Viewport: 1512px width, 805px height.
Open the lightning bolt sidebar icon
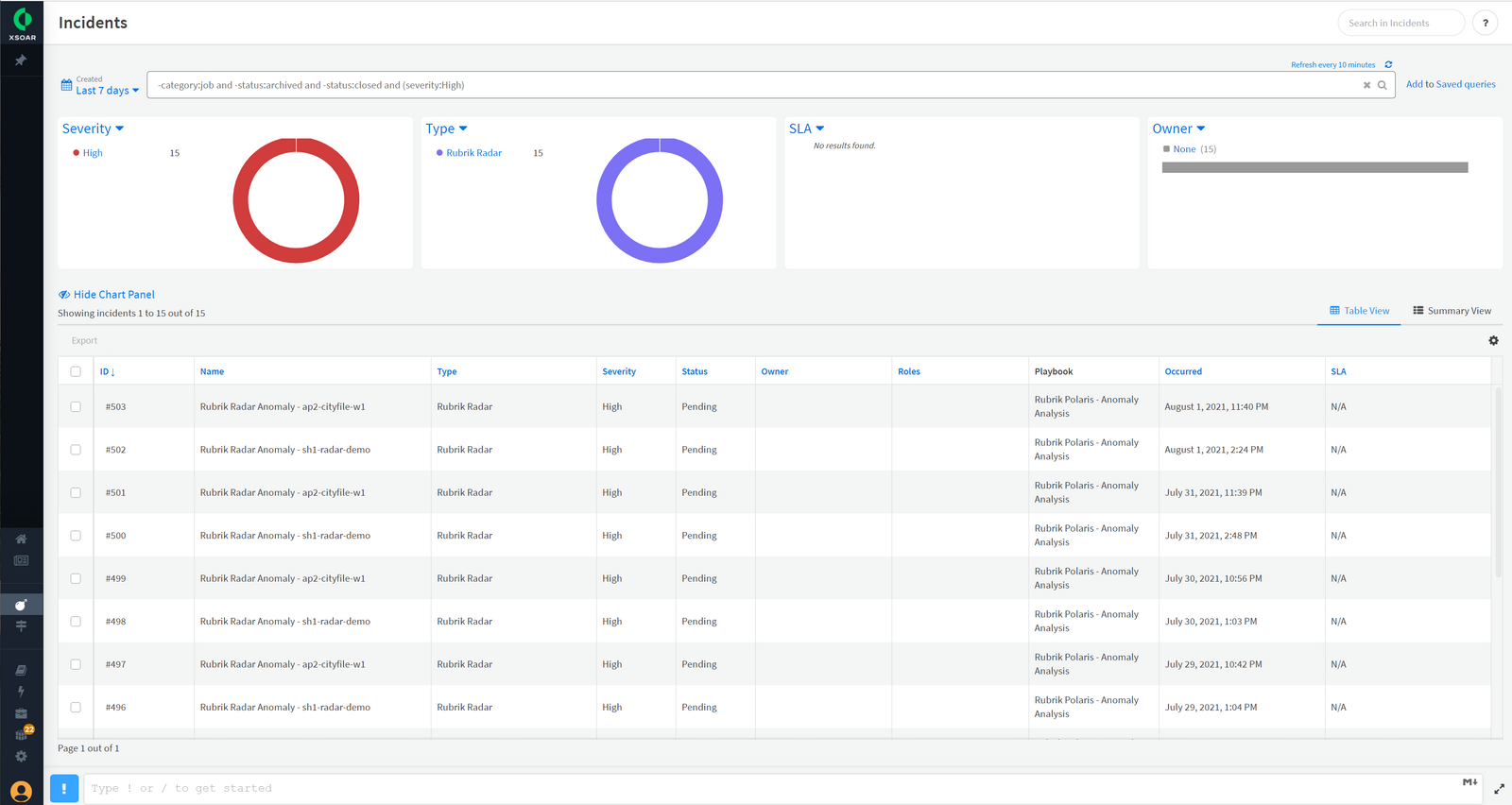pos(21,692)
